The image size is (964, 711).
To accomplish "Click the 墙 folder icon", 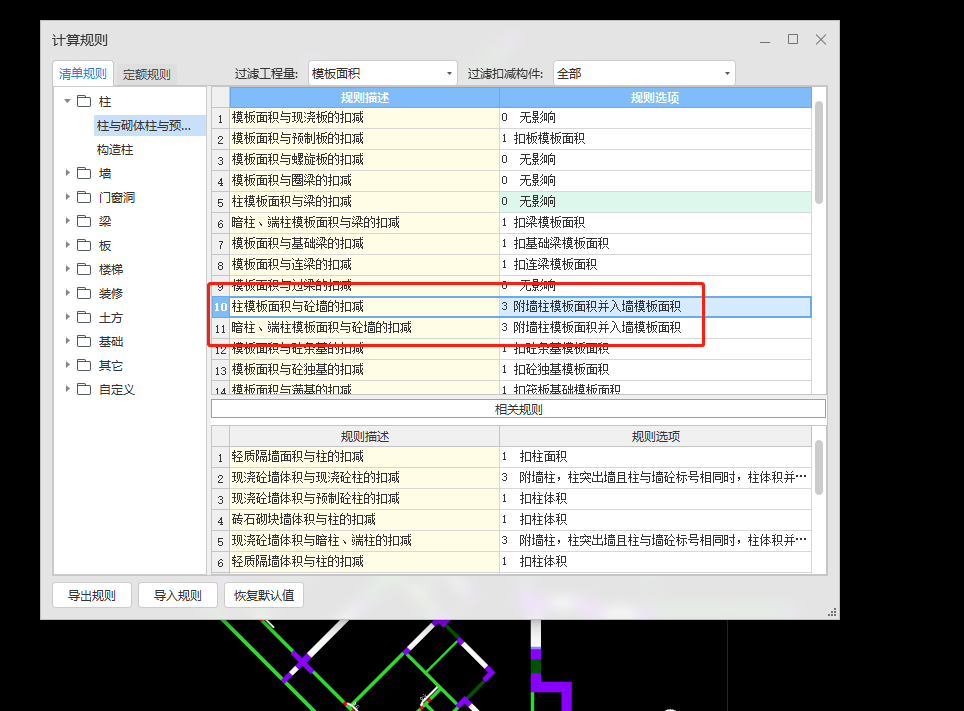I will [84, 173].
